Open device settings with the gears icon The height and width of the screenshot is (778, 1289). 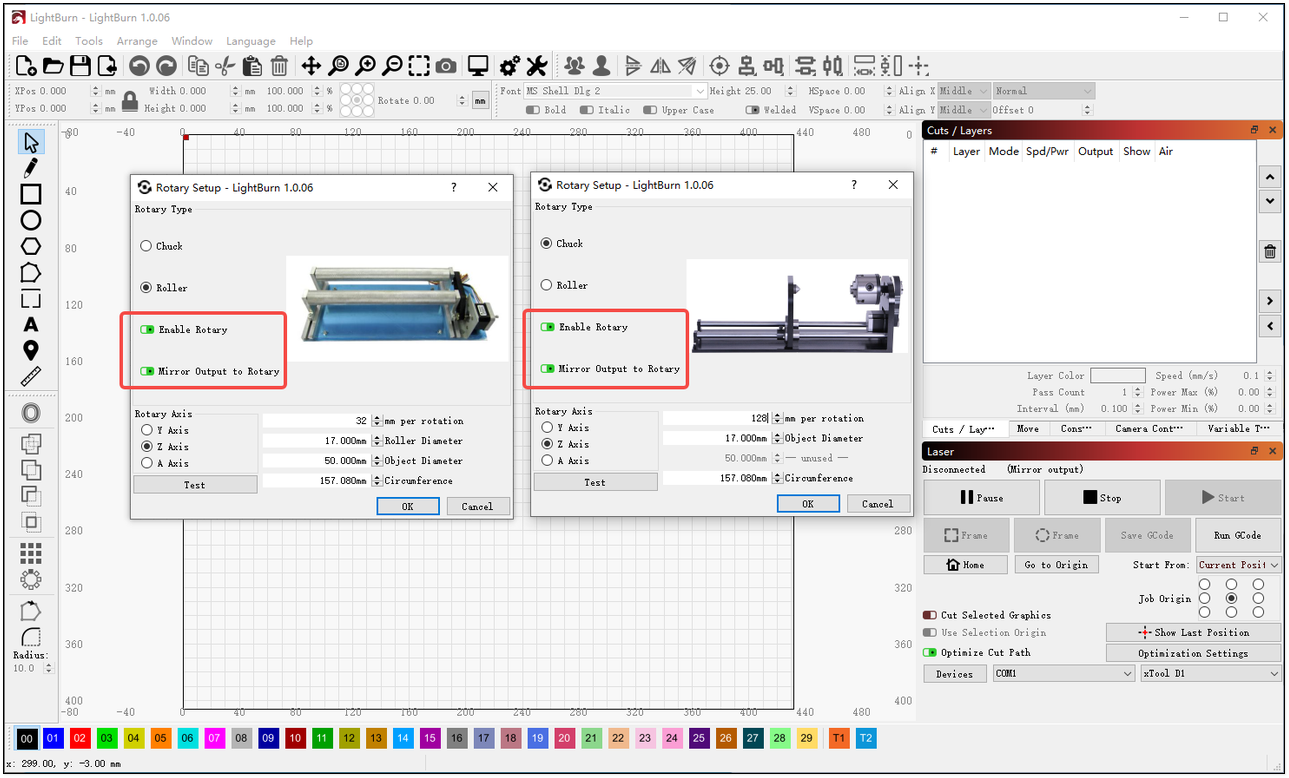point(509,66)
